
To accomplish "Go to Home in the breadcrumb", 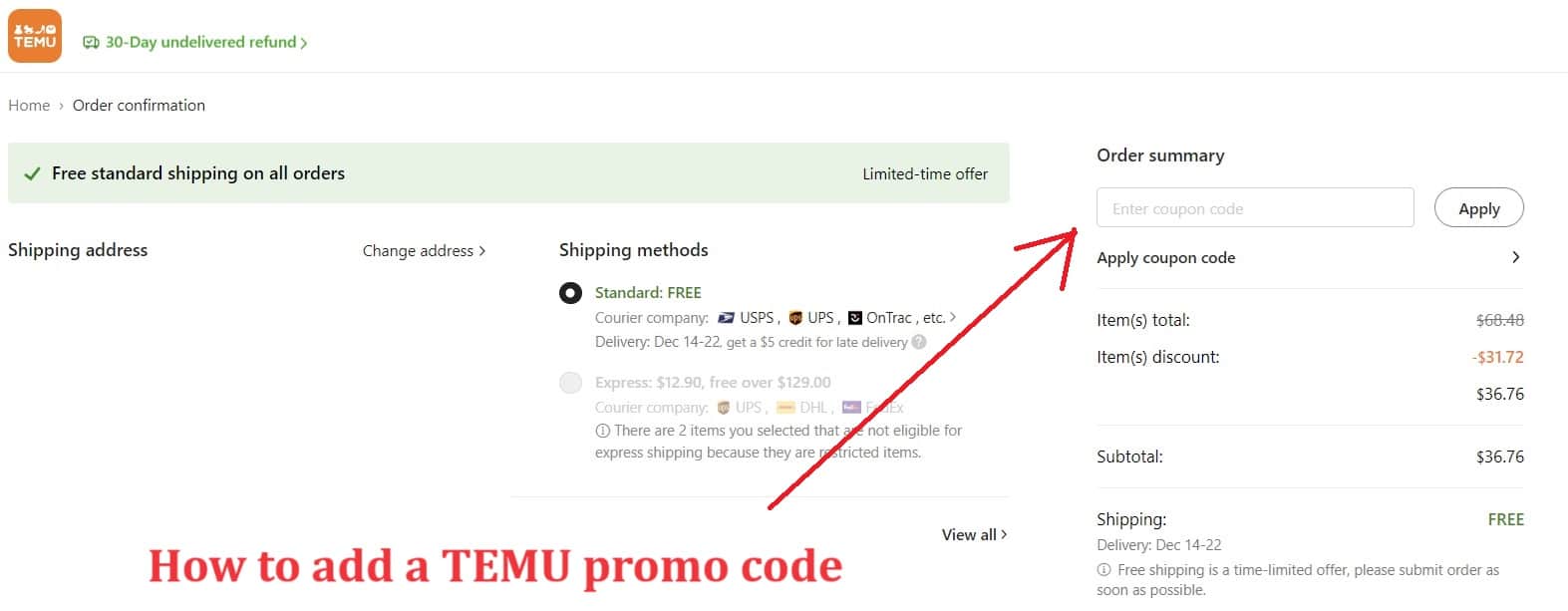I will [29, 106].
